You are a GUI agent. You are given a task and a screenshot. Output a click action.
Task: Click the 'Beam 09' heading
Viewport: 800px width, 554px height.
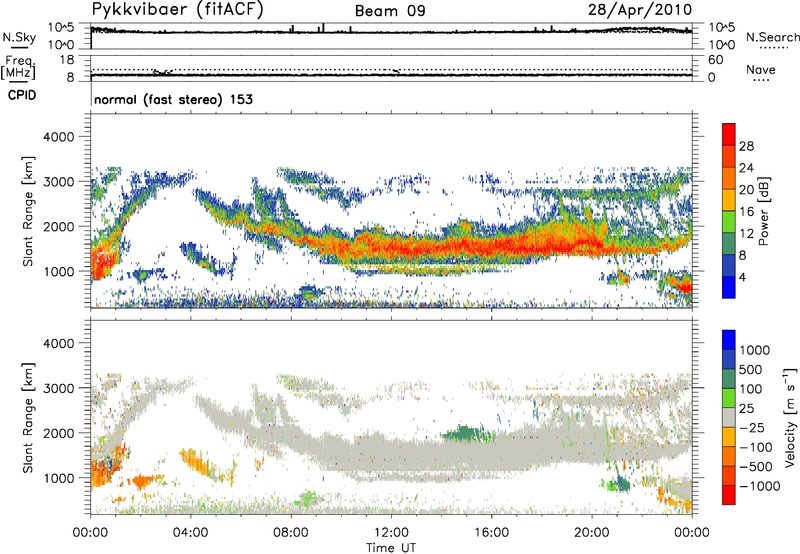pos(390,11)
